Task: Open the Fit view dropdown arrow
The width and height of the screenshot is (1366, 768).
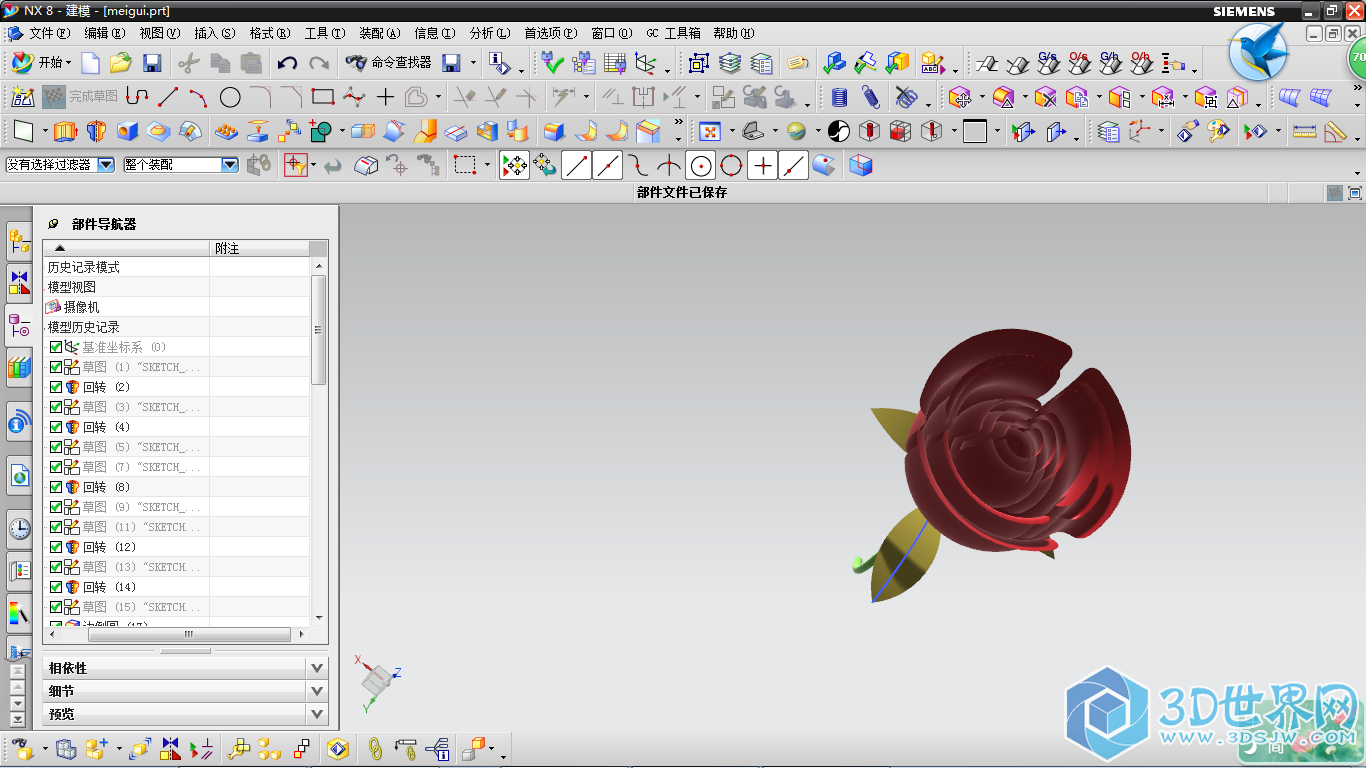Action: point(731,131)
